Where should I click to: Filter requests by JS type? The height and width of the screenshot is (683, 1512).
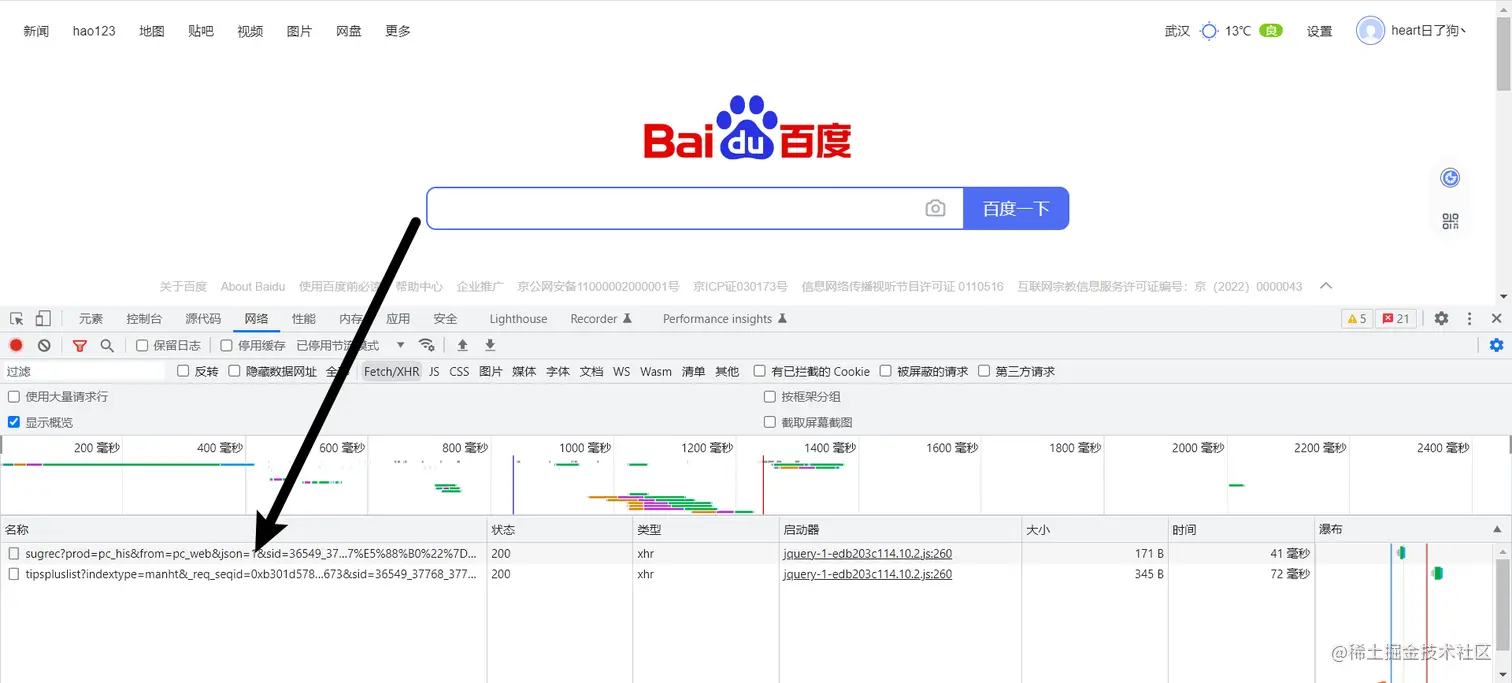[434, 371]
